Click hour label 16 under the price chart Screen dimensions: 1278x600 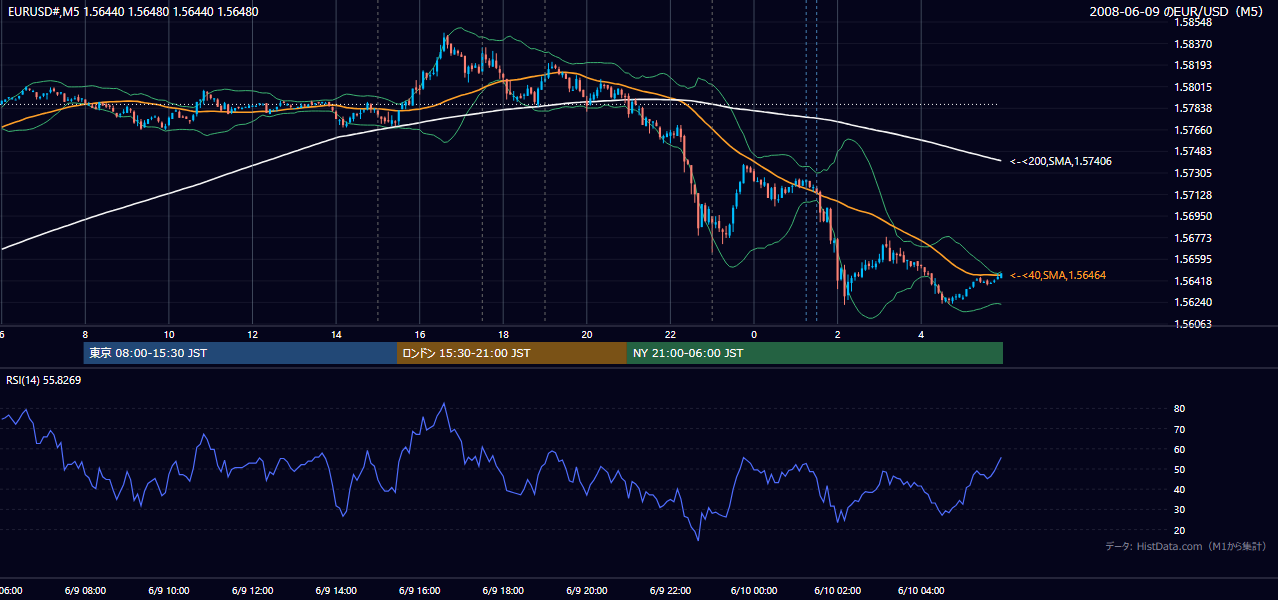pos(420,334)
